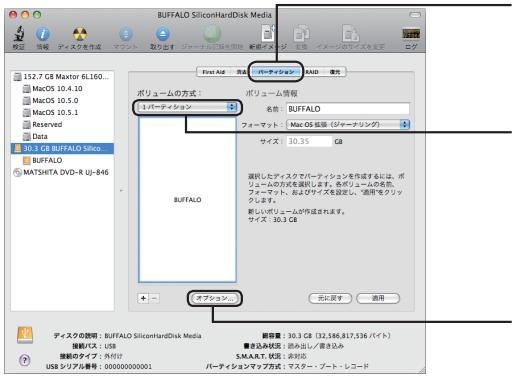Switch to the Erase (消去) tab
Viewport: 512px width, 376px height.
tap(241, 72)
